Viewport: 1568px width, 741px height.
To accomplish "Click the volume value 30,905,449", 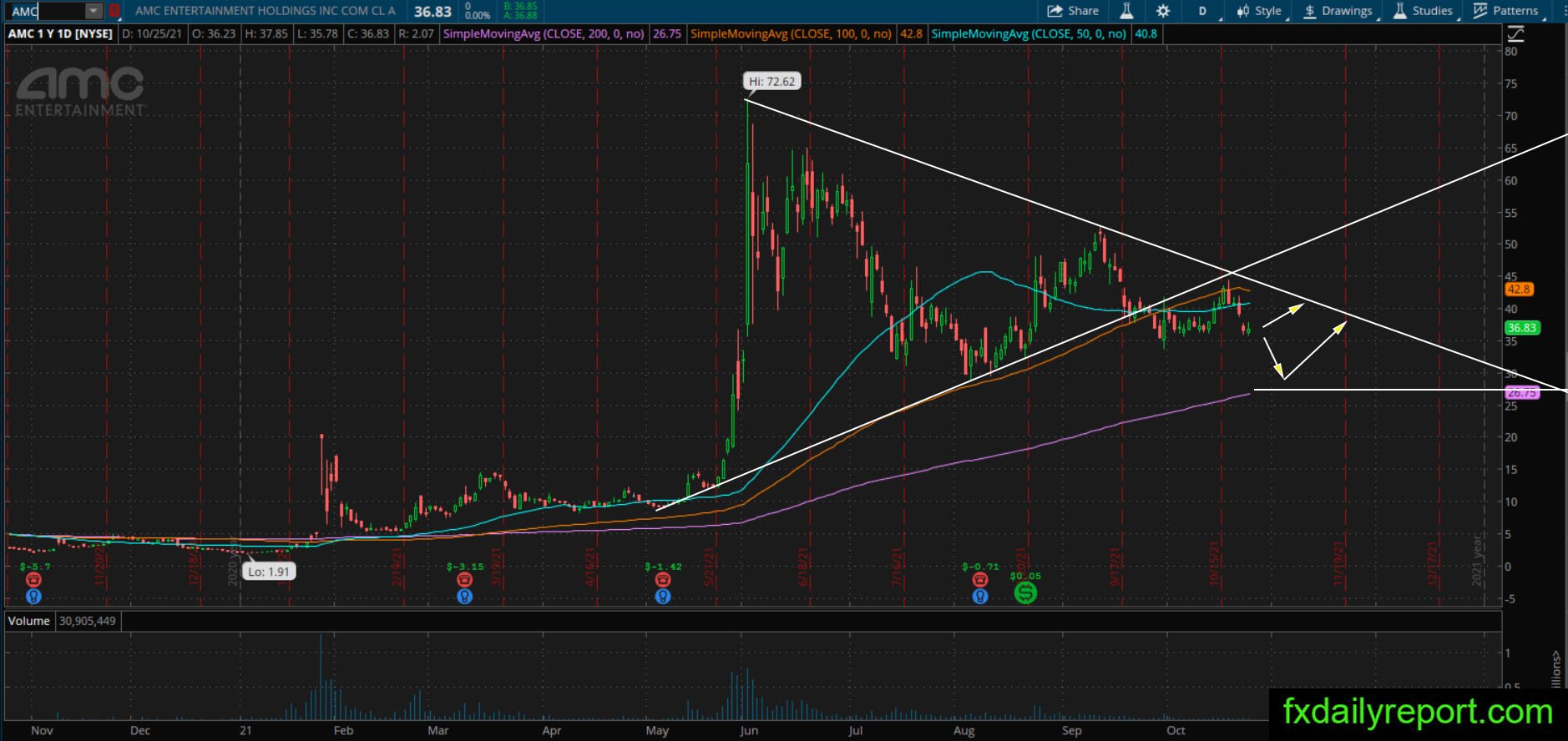I will point(87,621).
